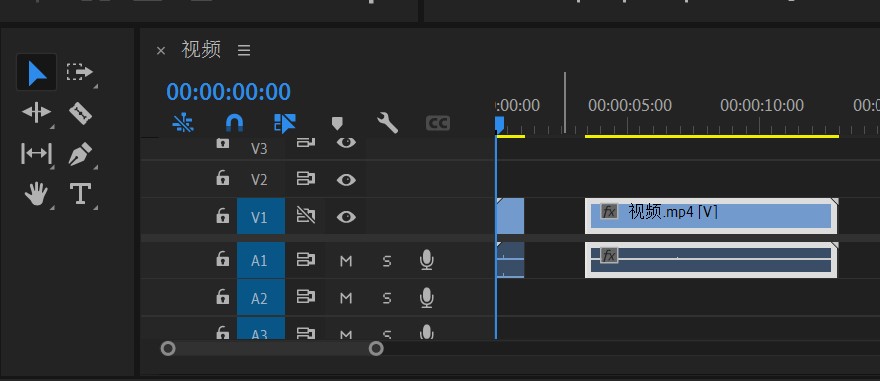
Task: Toggle sync lock on V1 track
Action: point(305,216)
